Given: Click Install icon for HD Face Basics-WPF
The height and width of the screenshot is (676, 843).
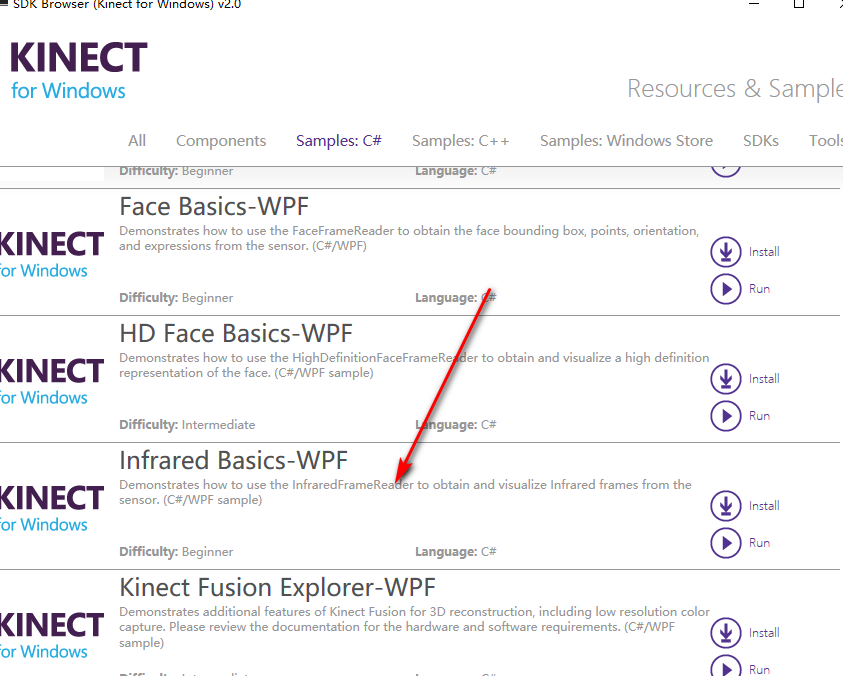Looking at the screenshot, I should coord(726,379).
